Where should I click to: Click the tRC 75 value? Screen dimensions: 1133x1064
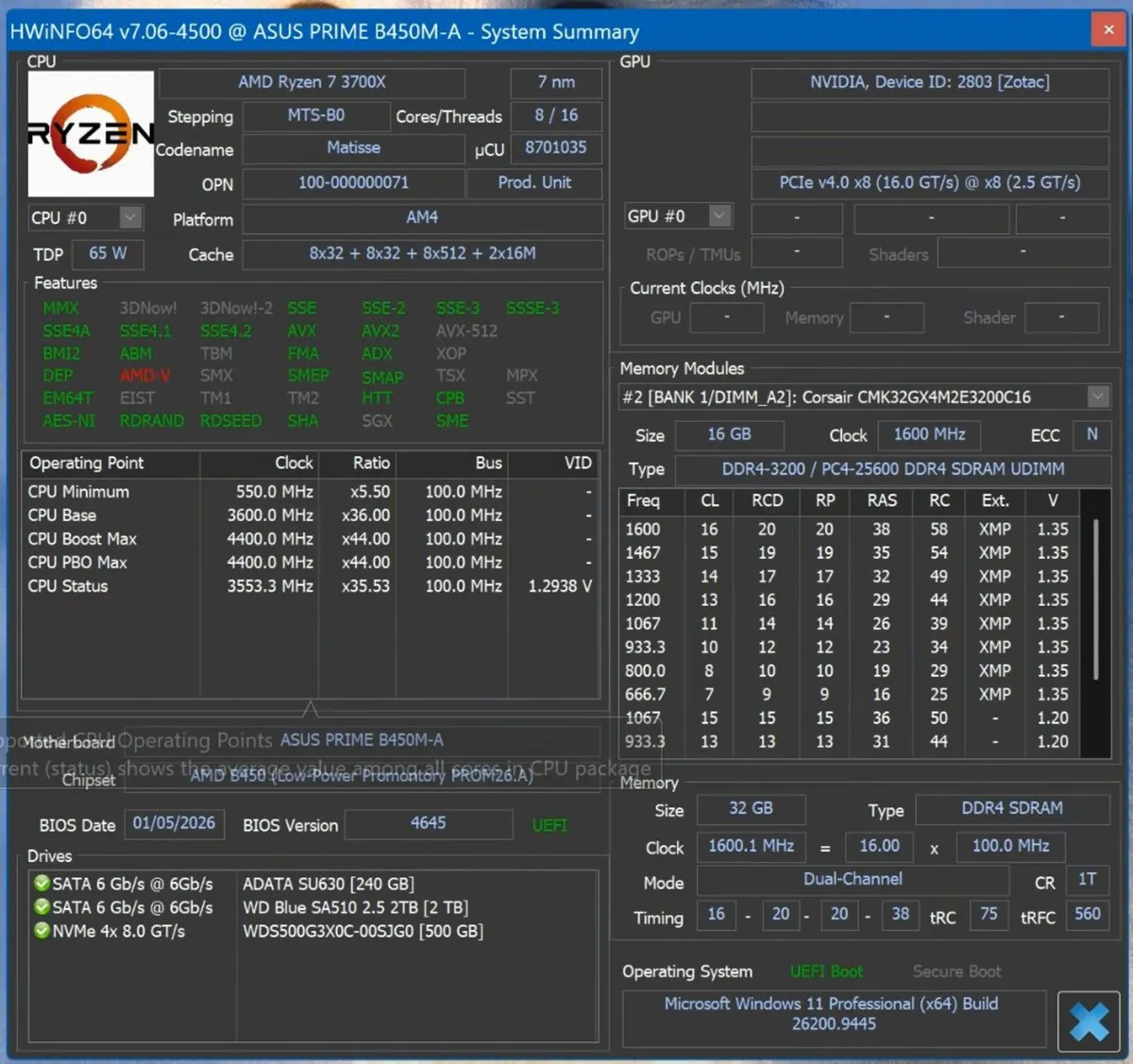point(989,915)
